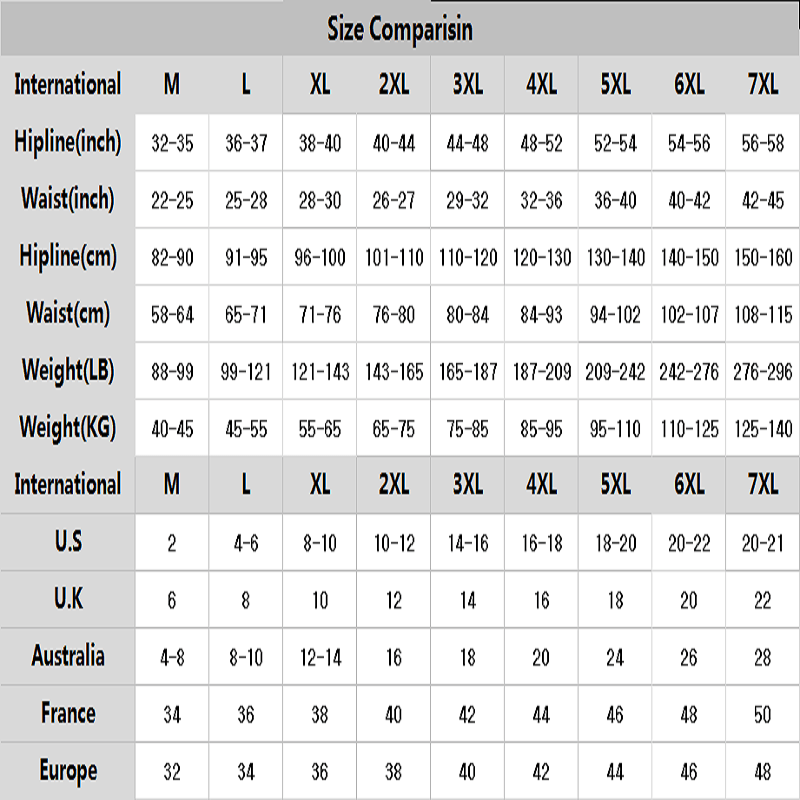Click the U.K row label
800x800 pixels.
pyautogui.click(x=68, y=599)
